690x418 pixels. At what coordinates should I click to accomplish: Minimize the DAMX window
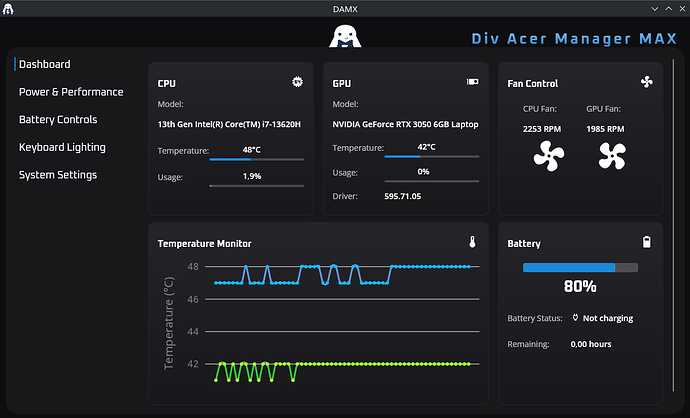(x=655, y=9)
